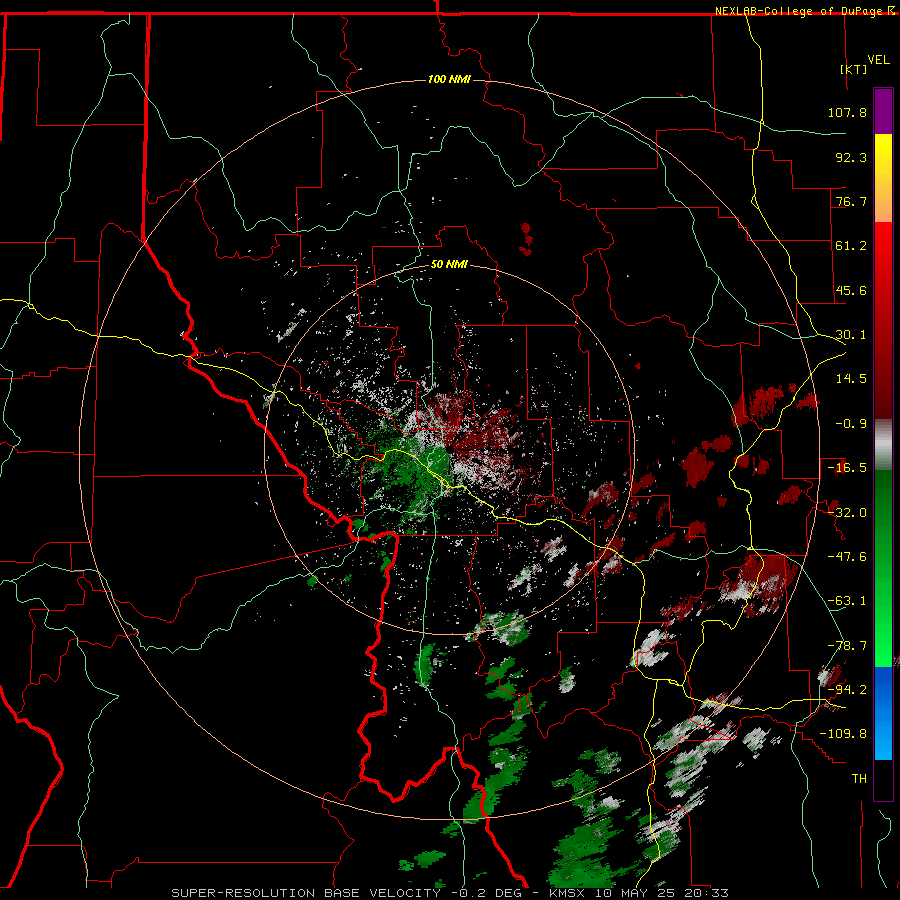
Task: Click the -78.7 legend value
Action: pos(847,646)
